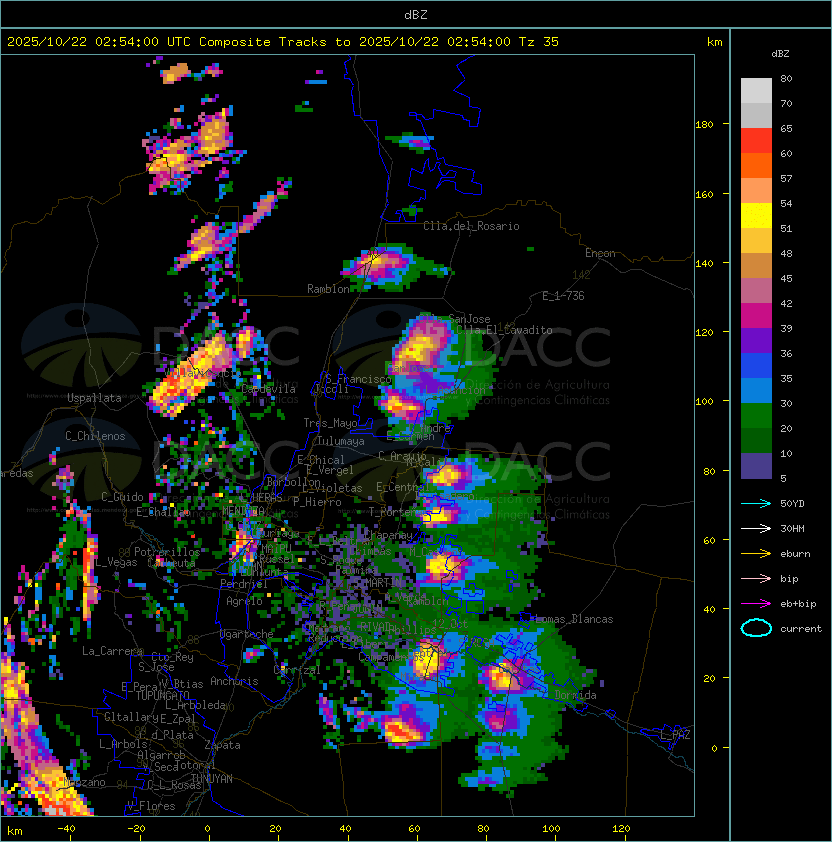
Task: Select the bright yellow 51-54 dBZ band
Action: coord(756,216)
